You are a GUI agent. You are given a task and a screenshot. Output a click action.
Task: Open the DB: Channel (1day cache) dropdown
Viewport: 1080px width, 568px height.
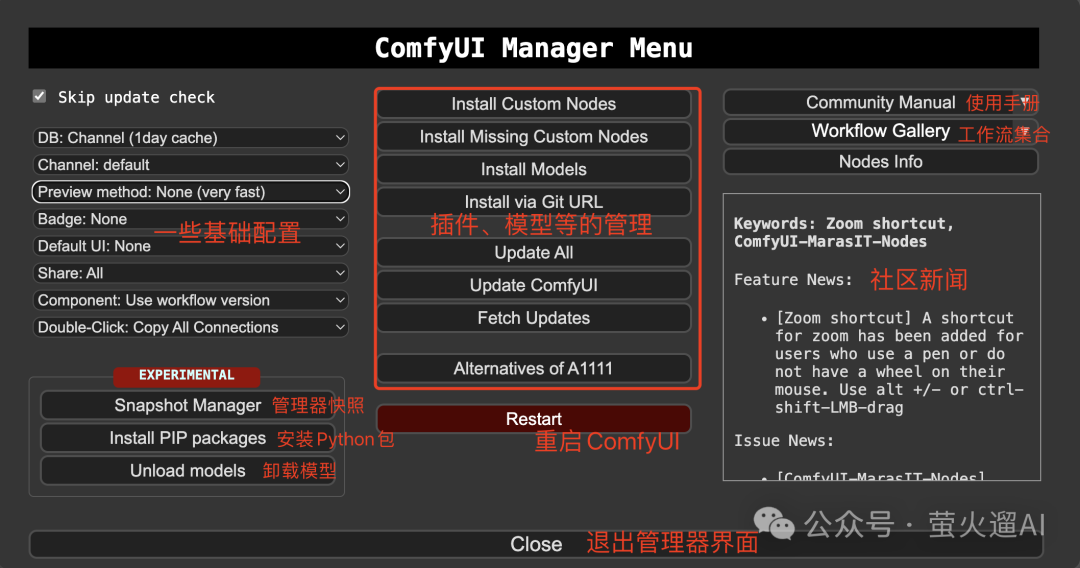point(190,138)
